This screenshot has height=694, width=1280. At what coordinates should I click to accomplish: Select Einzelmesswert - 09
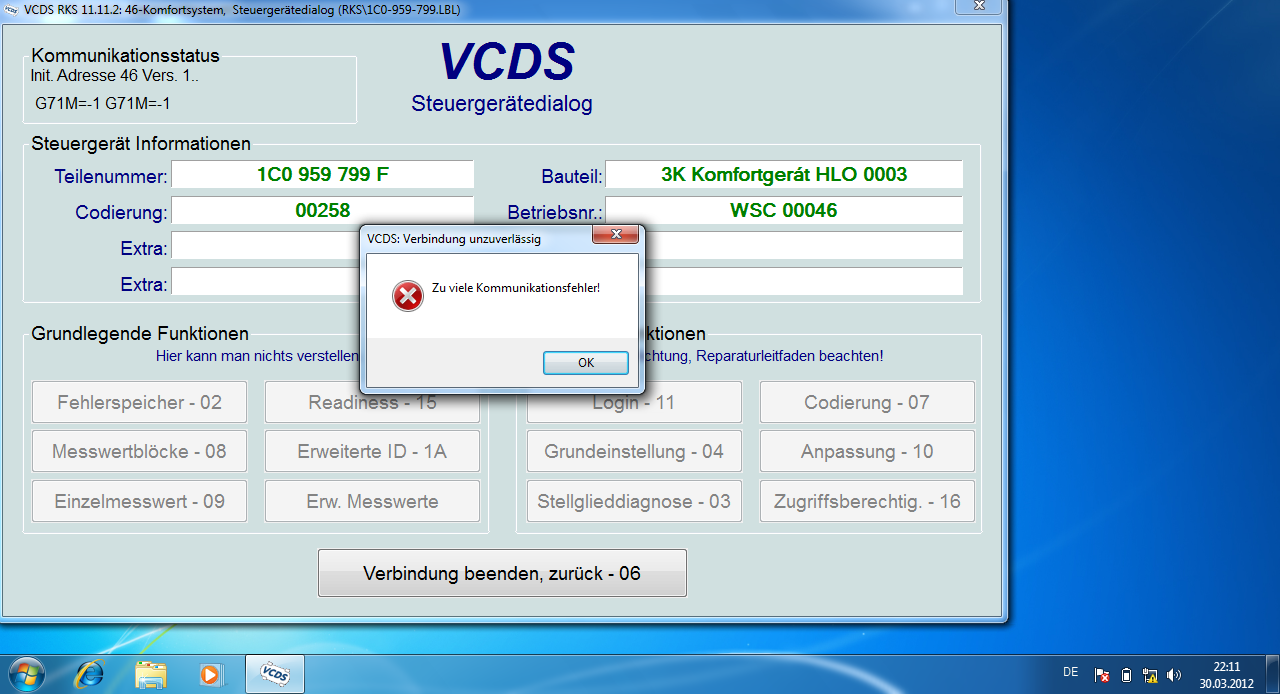pyautogui.click(x=139, y=502)
